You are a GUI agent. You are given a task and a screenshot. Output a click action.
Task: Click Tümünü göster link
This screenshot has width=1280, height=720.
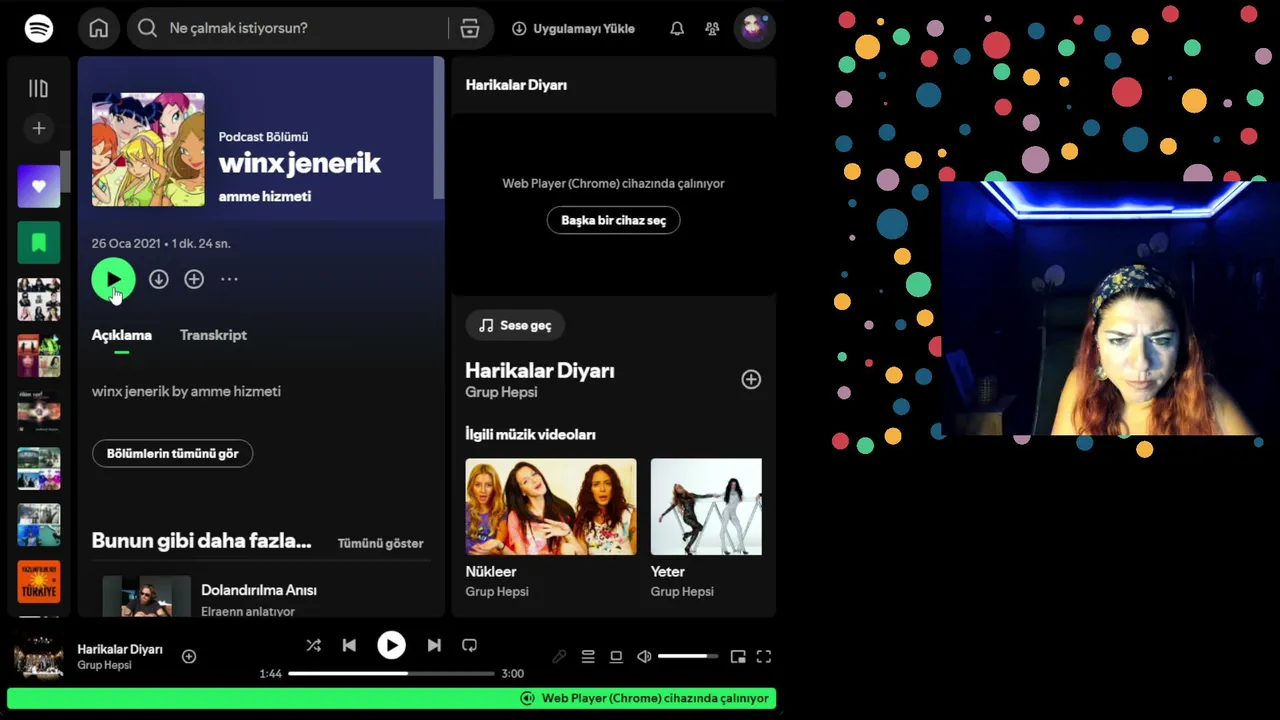[380, 543]
